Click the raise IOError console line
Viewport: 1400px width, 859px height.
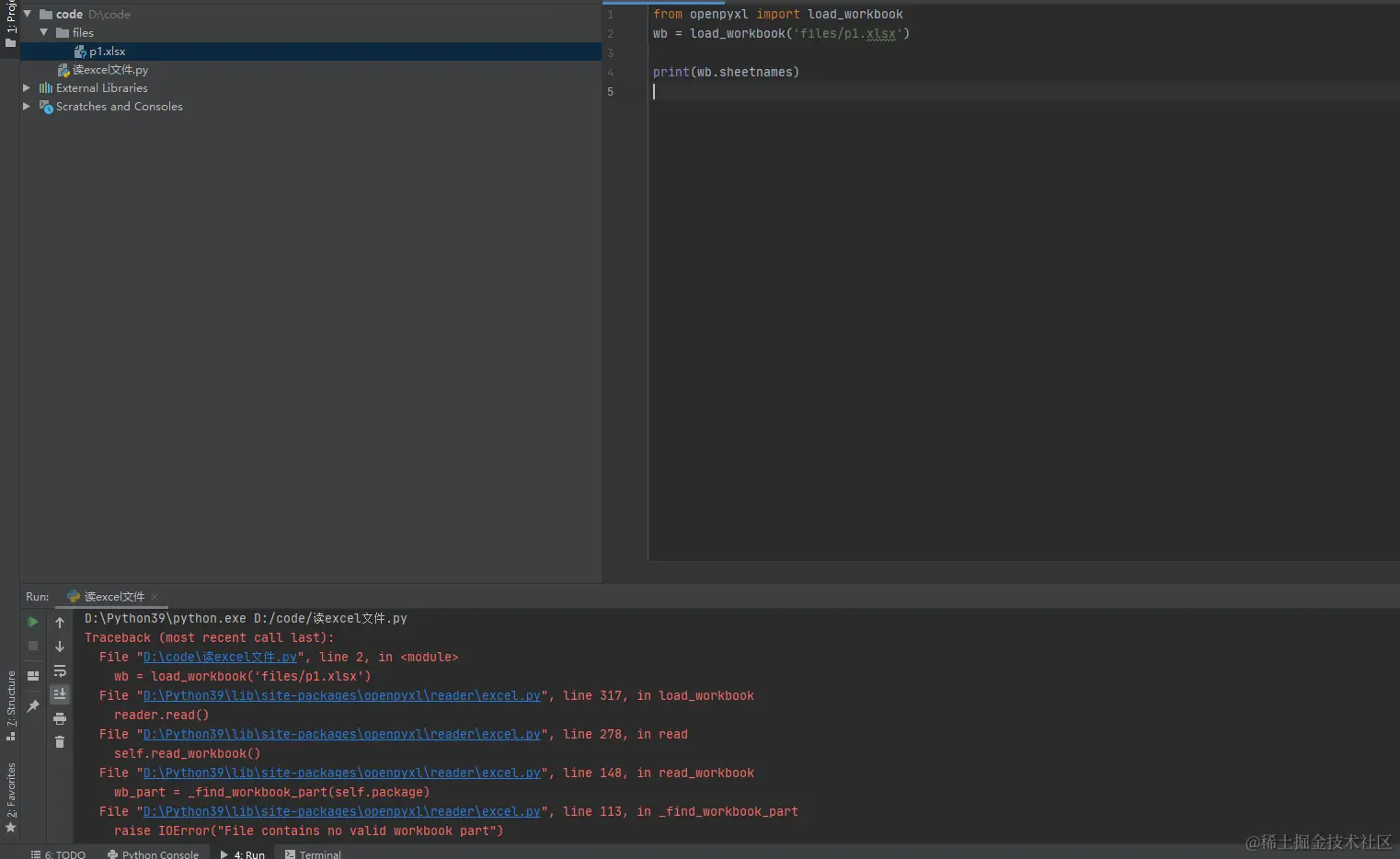point(309,830)
